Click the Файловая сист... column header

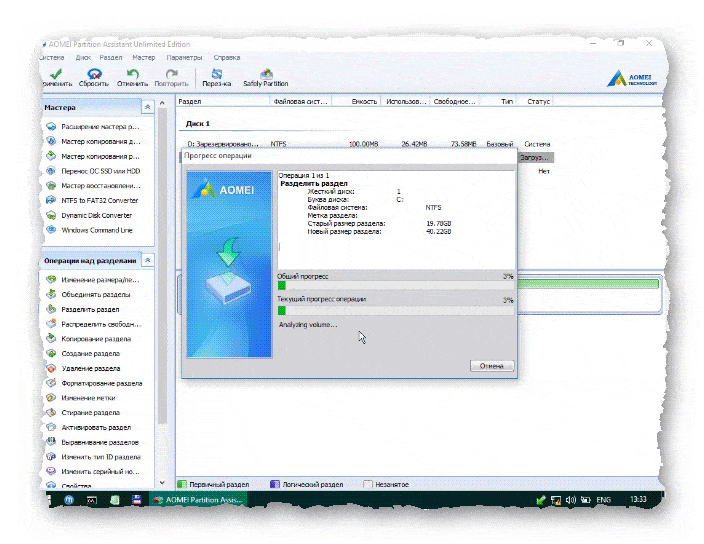[x=300, y=101]
